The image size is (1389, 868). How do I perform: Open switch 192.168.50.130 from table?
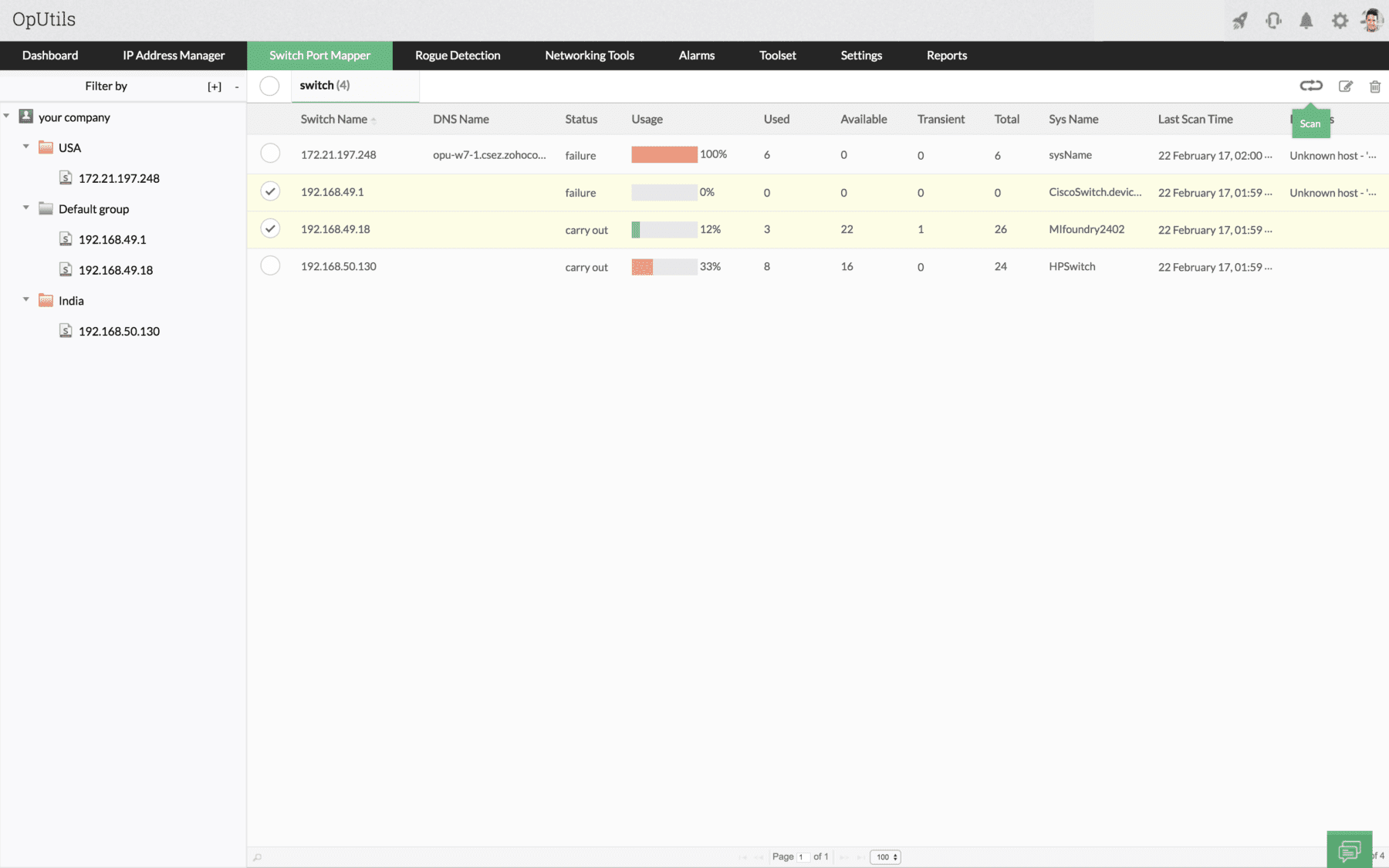point(339,266)
